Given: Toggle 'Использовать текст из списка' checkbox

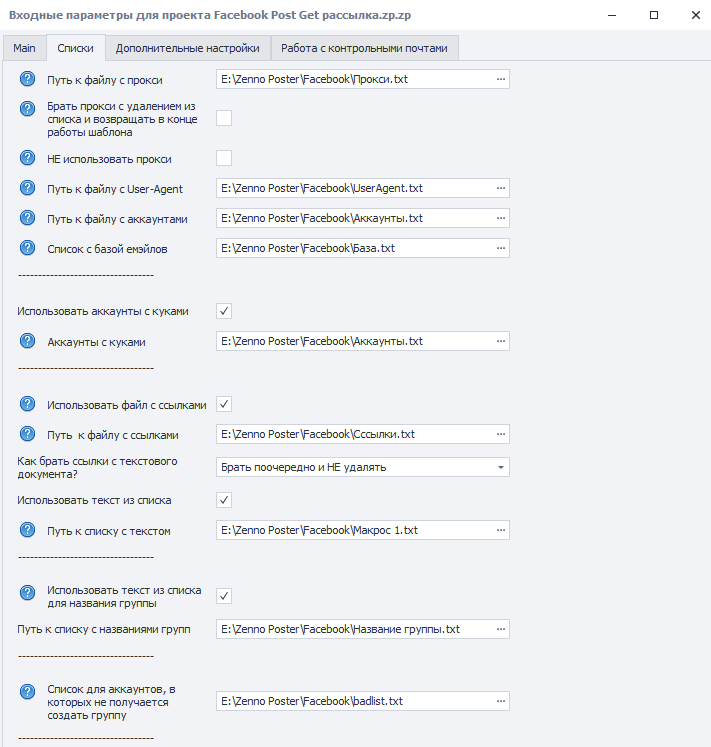Looking at the screenshot, I should [224, 500].
